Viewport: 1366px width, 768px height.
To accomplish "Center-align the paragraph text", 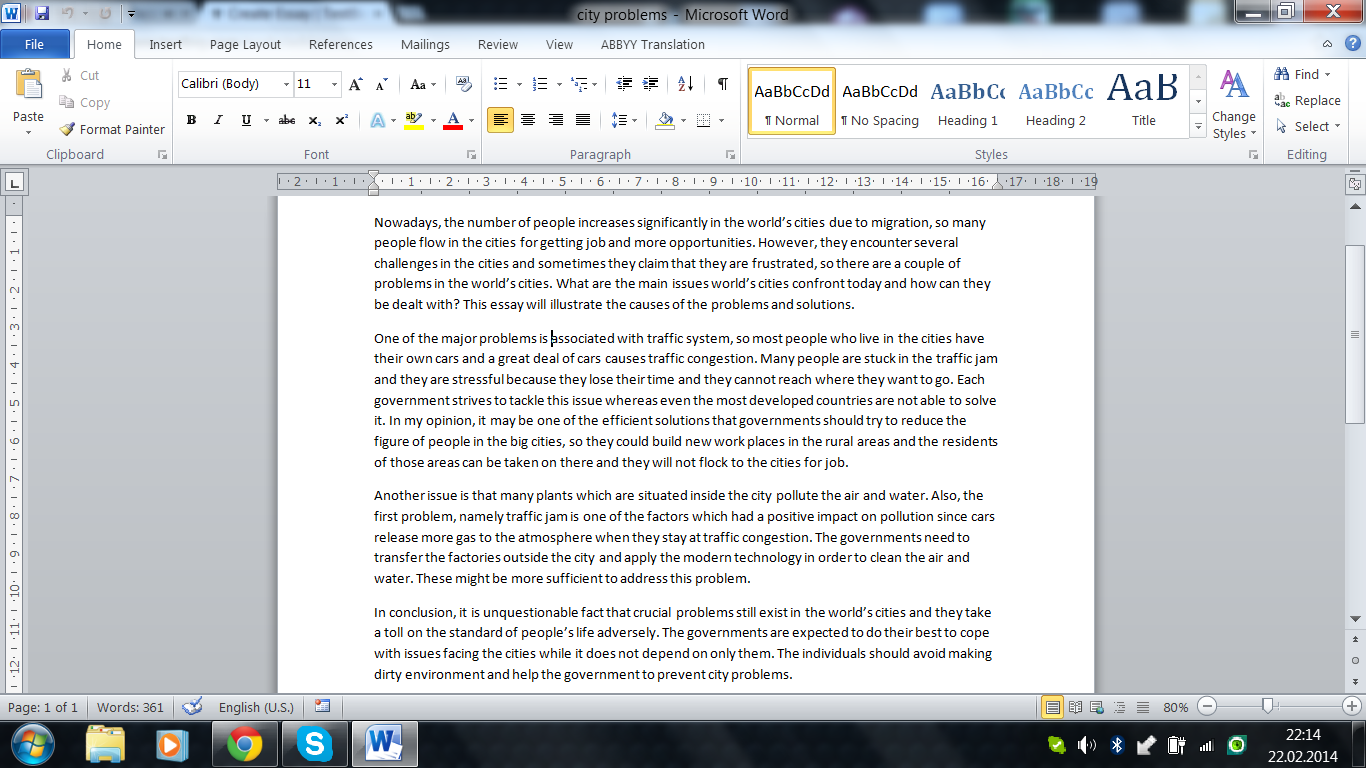I will tap(528, 120).
